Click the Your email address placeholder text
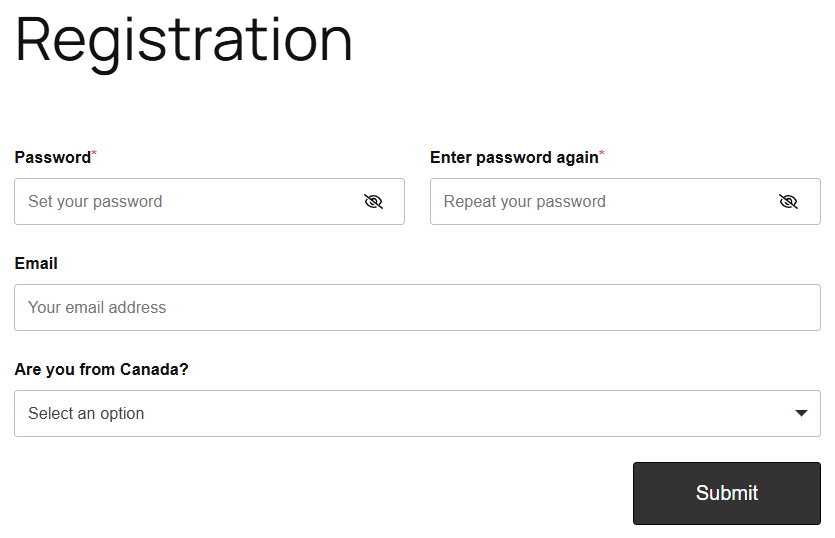This screenshot has height=538, width=835. (x=97, y=308)
